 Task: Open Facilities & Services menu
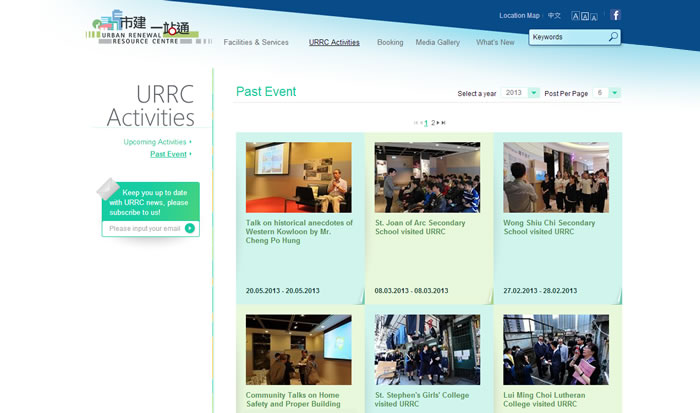(x=256, y=43)
